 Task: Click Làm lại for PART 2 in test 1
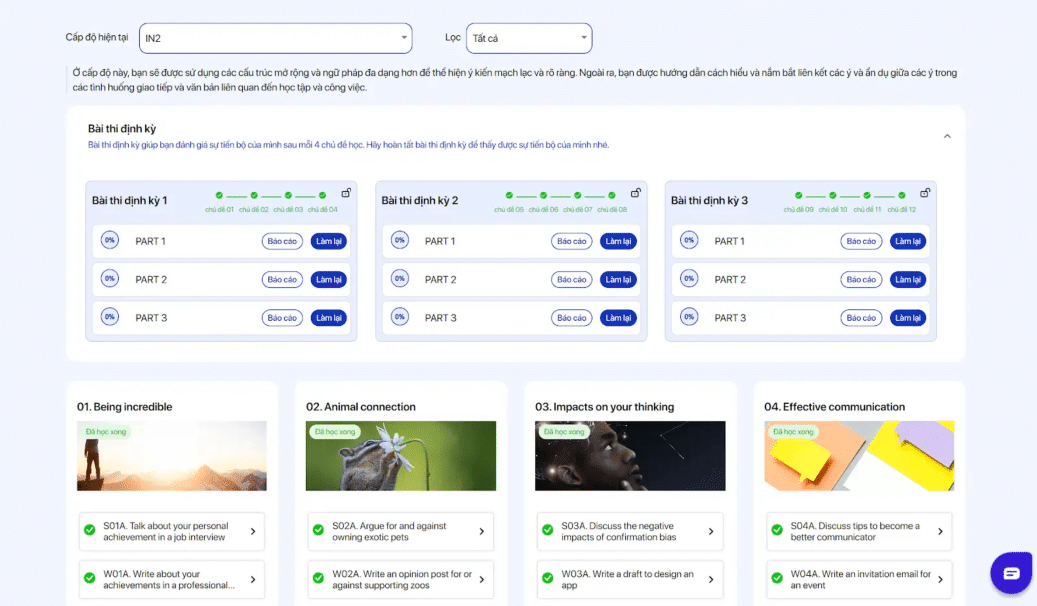pos(329,280)
